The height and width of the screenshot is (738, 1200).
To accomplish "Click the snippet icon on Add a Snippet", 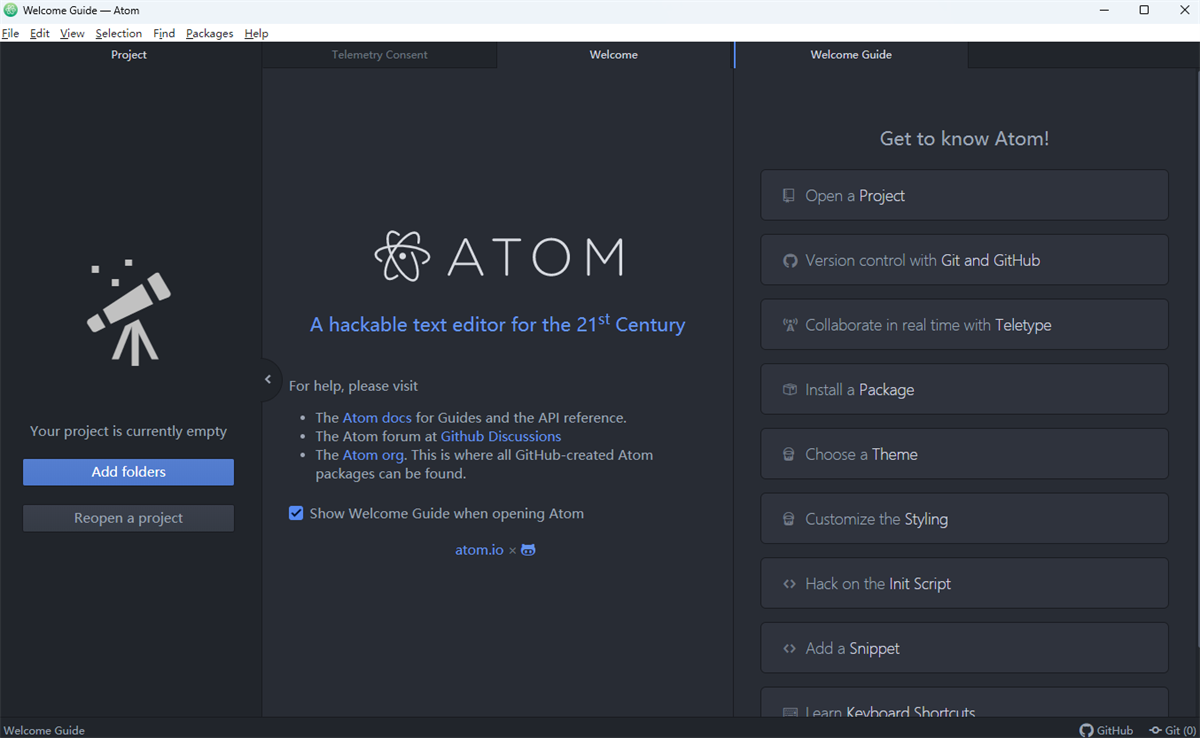I will [789, 648].
